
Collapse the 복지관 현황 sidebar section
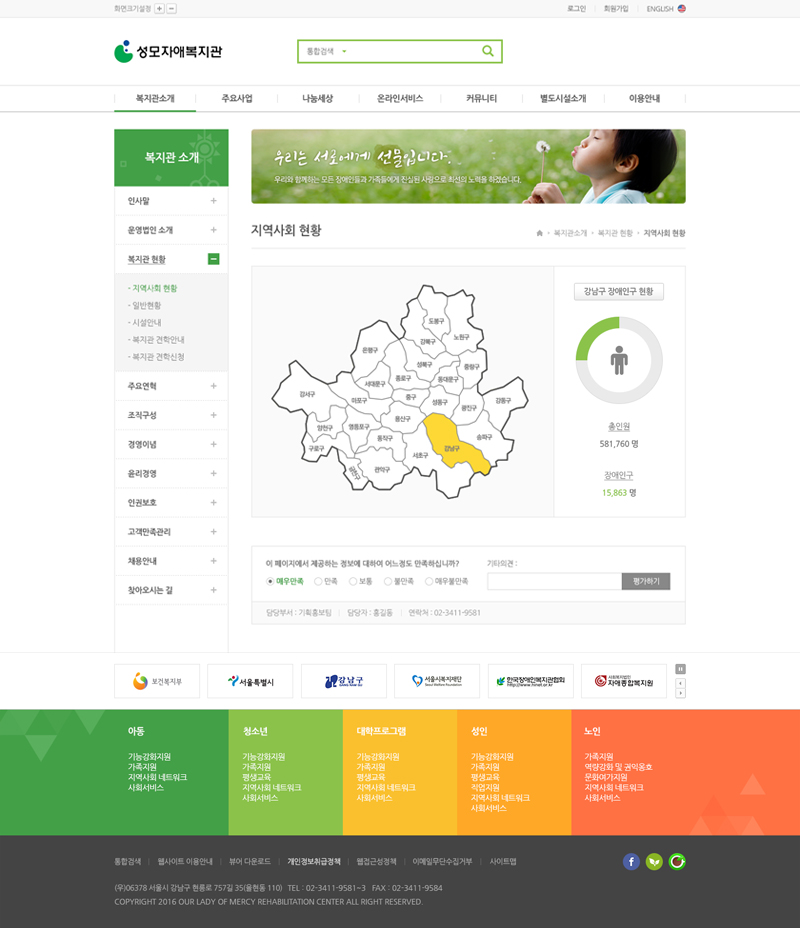click(x=213, y=259)
